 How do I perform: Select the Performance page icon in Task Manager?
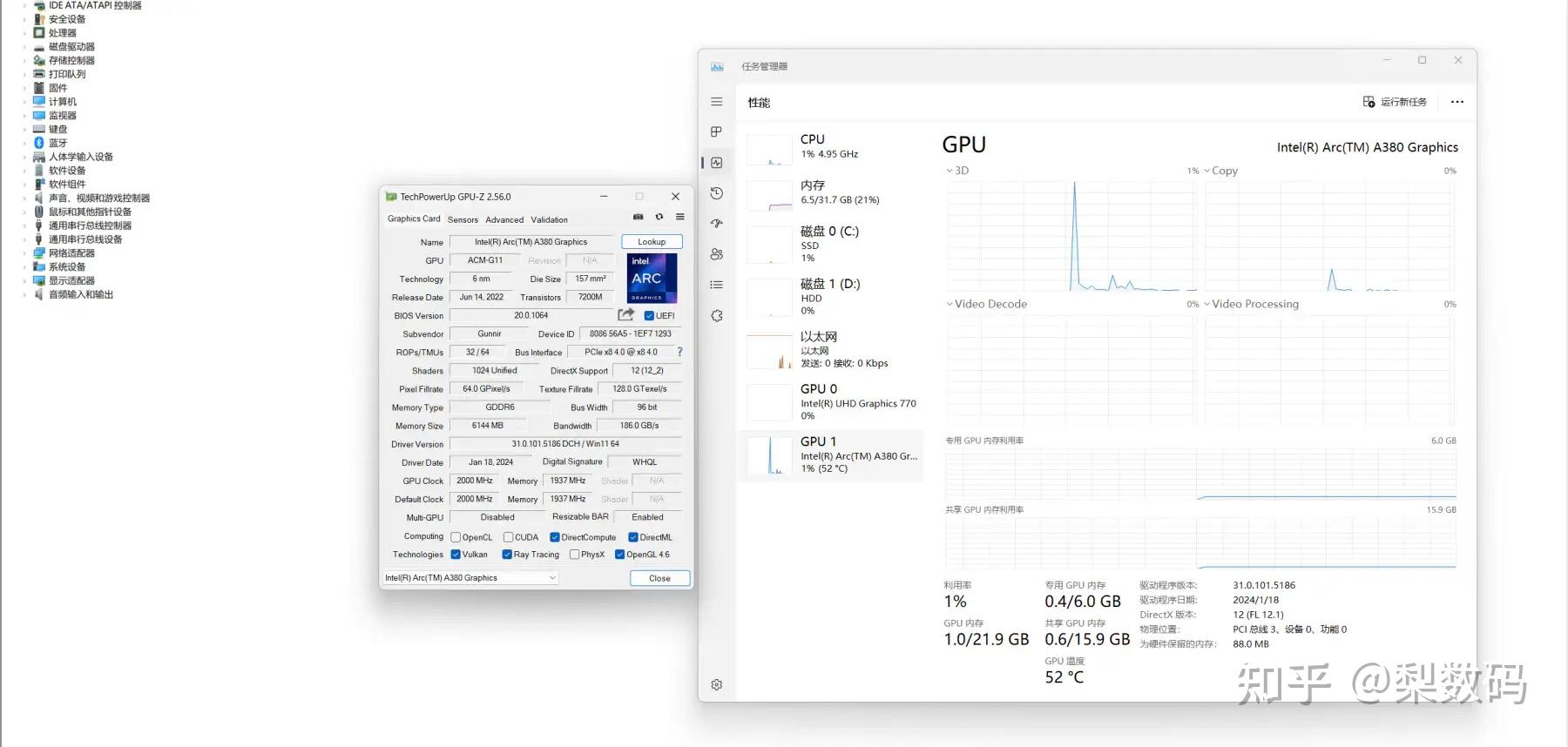717,163
